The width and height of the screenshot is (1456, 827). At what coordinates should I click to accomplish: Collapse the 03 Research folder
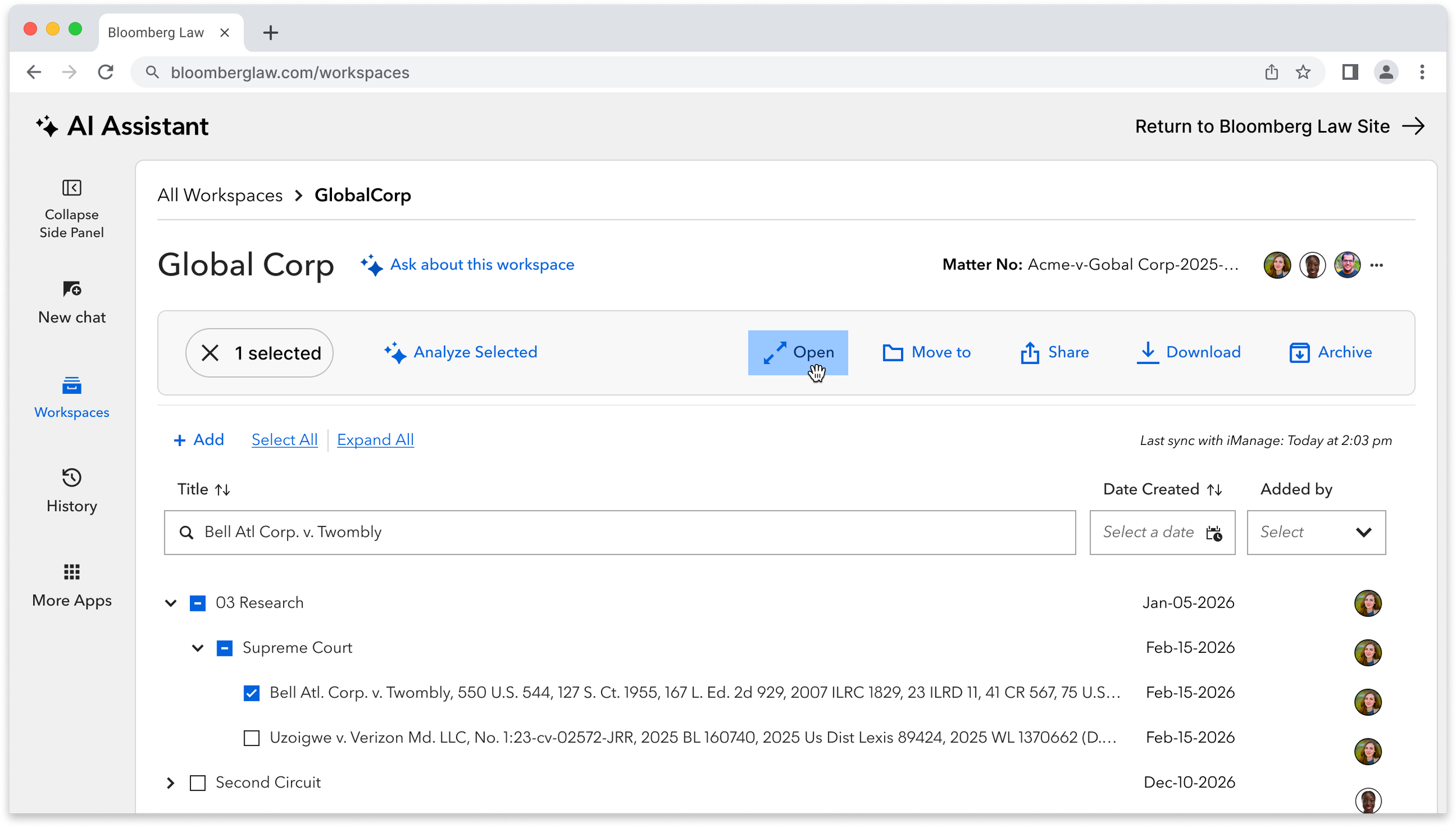[x=171, y=603]
